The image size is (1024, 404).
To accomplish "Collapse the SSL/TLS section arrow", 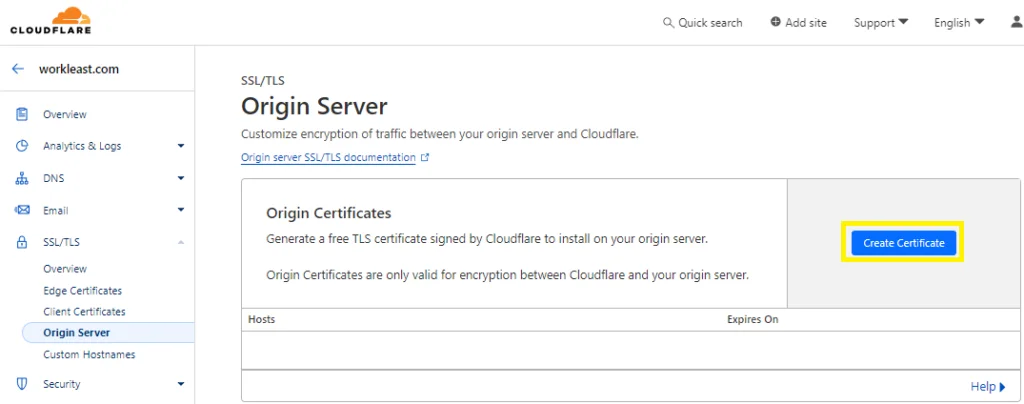I will coord(181,242).
